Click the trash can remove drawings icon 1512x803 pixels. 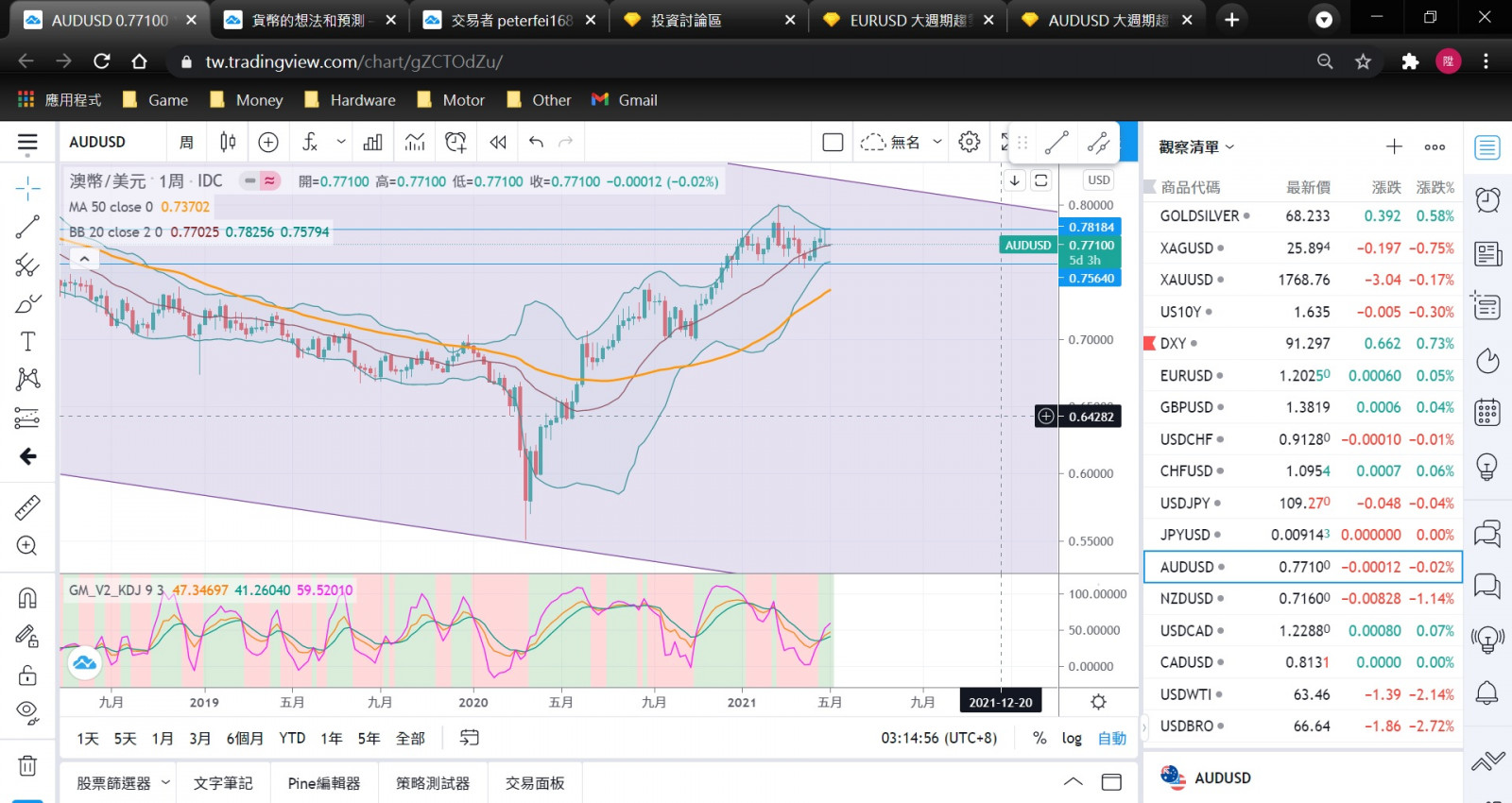tap(27, 766)
